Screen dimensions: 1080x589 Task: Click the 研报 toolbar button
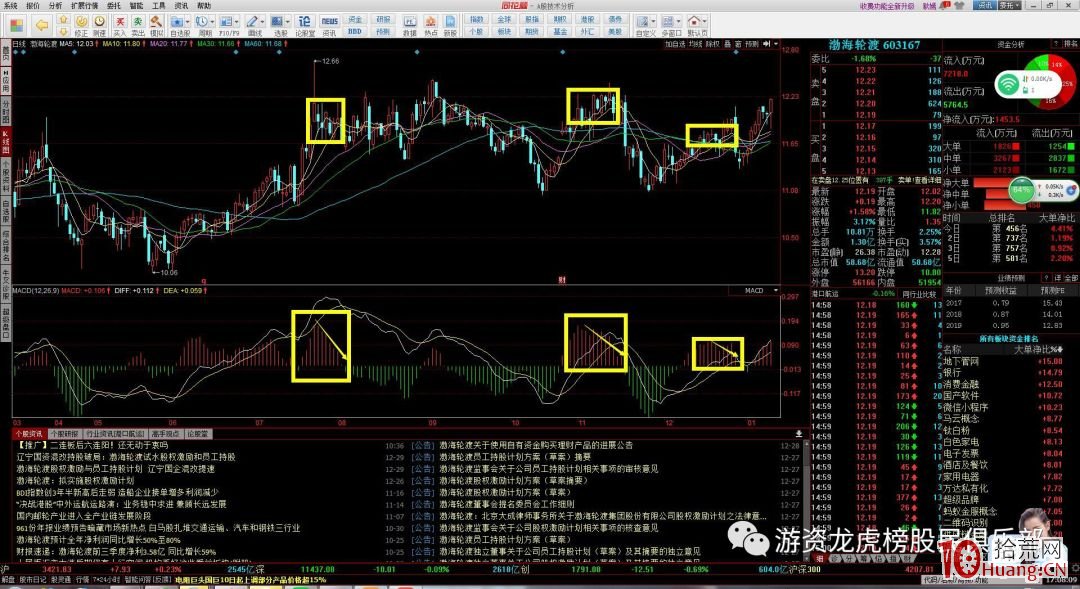[384, 20]
